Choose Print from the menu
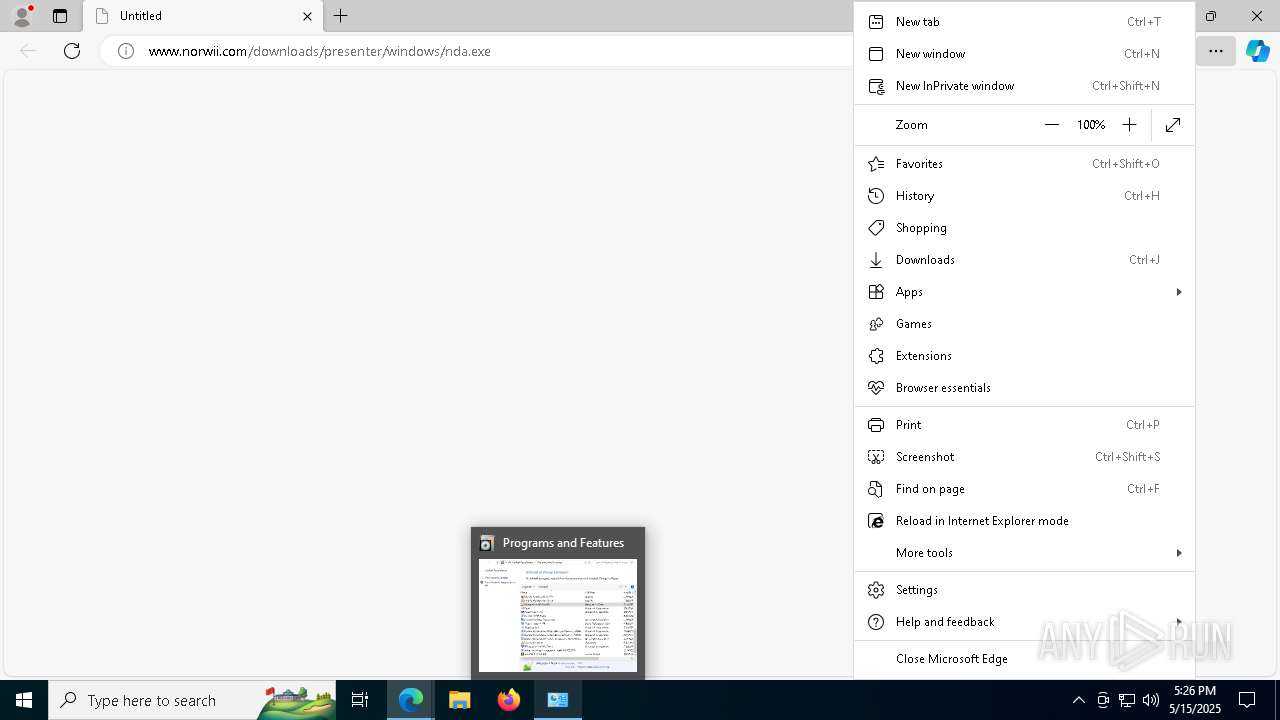 (x=1024, y=425)
